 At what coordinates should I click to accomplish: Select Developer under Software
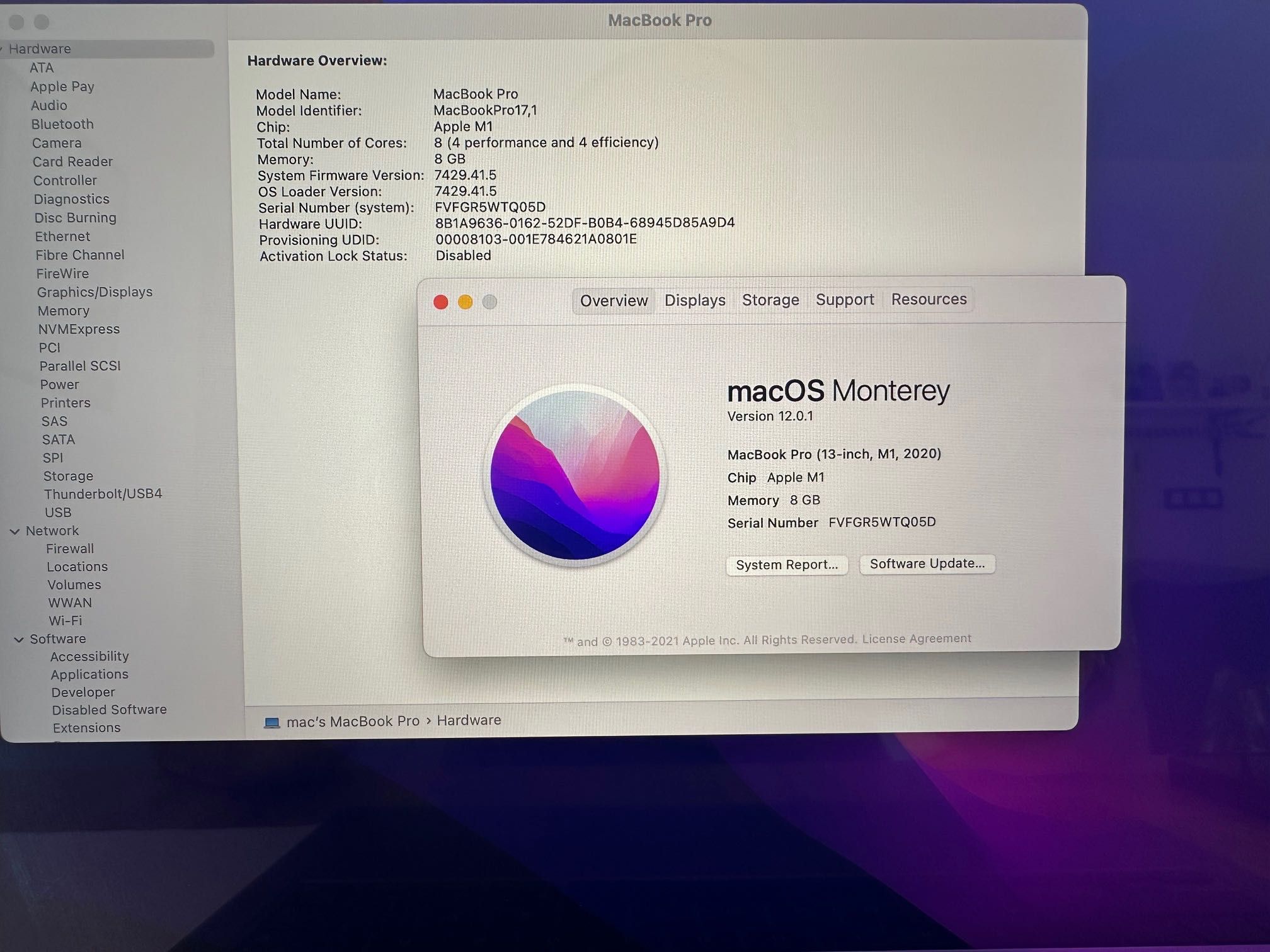click(x=83, y=693)
